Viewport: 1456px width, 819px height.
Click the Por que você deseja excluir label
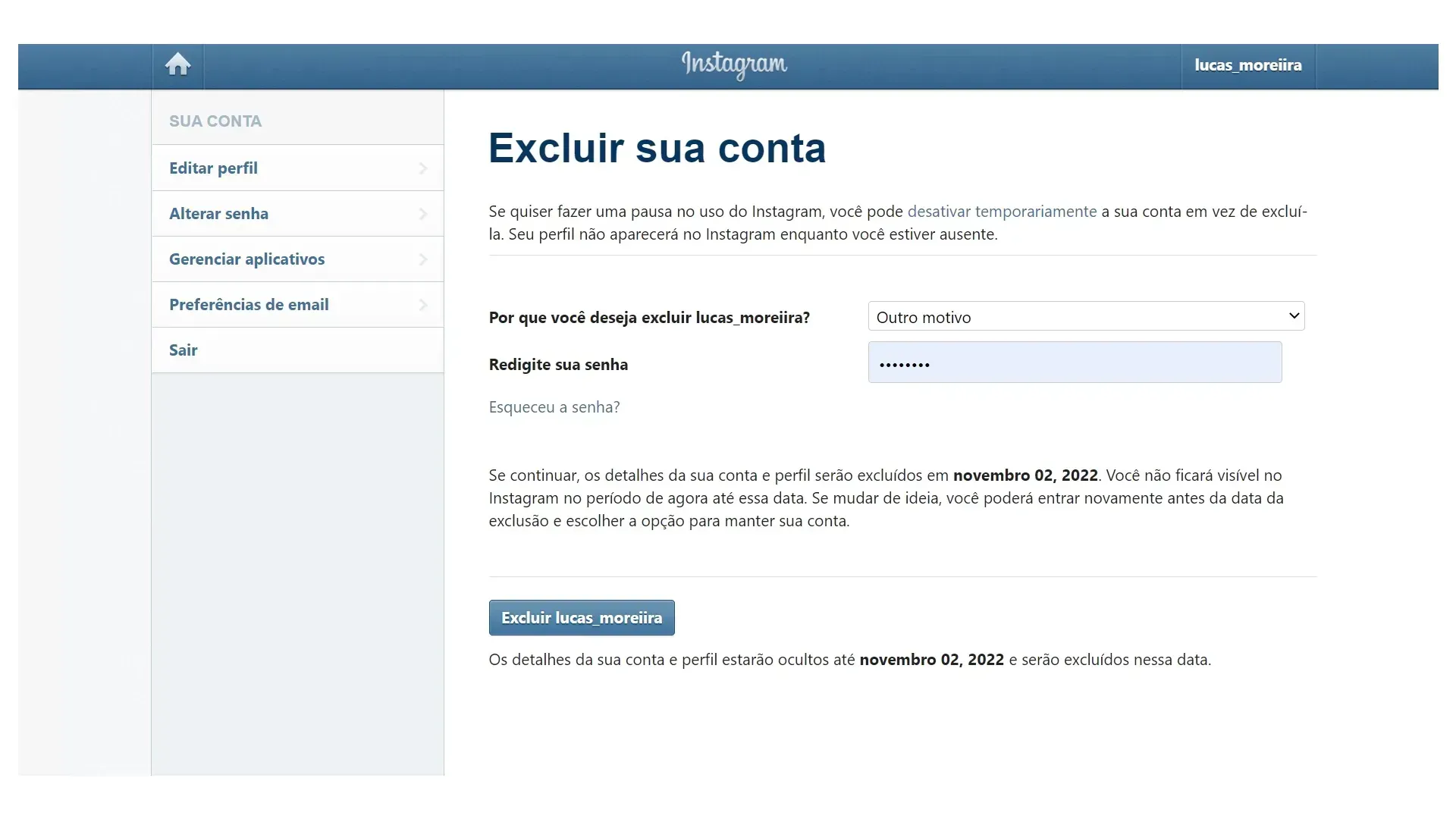(649, 318)
